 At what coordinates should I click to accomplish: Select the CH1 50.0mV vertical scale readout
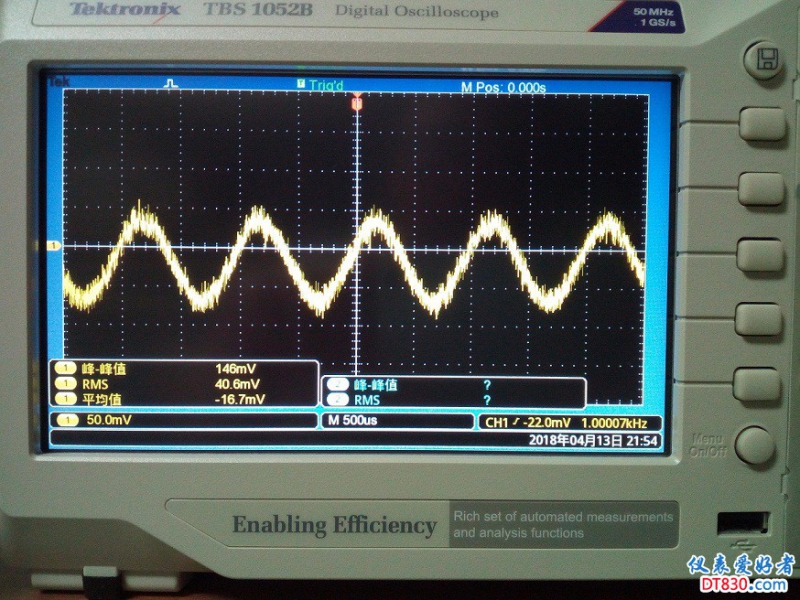(x=110, y=421)
